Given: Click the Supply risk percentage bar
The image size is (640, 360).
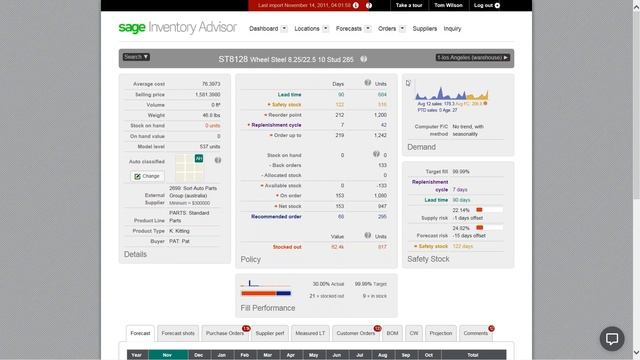Looking at the screenshot, I should (489, 210).
